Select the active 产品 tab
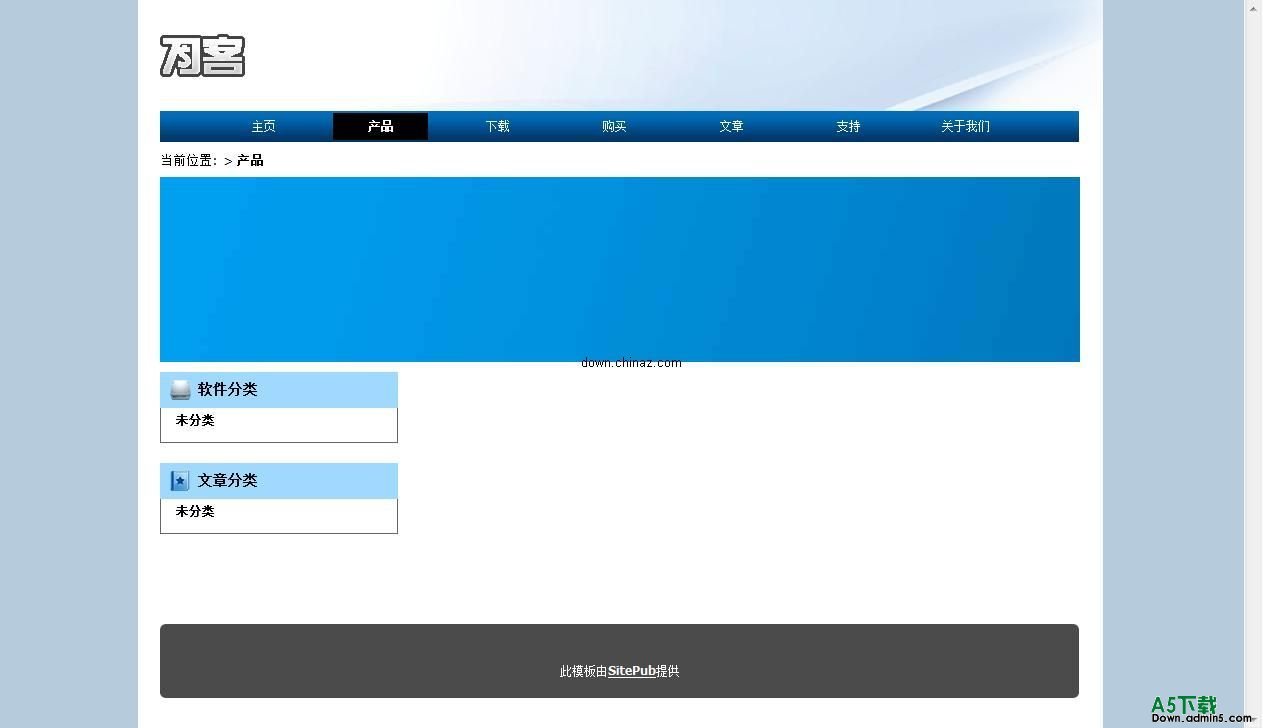The image size is (1263, 728). (380, 126)
